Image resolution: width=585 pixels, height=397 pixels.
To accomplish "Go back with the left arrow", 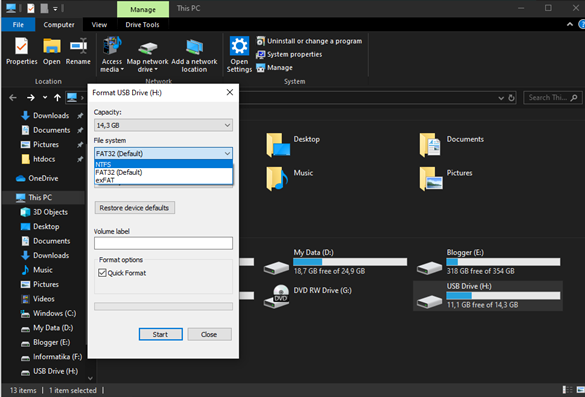I will [x=13, y=98].
